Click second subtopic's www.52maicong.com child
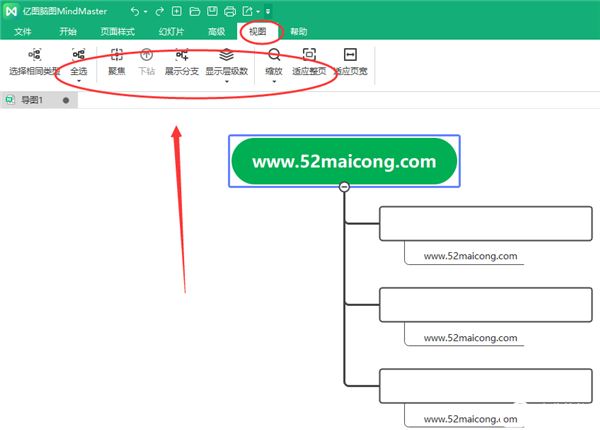The width and height of the screenshot is (600, 430). 470,338
